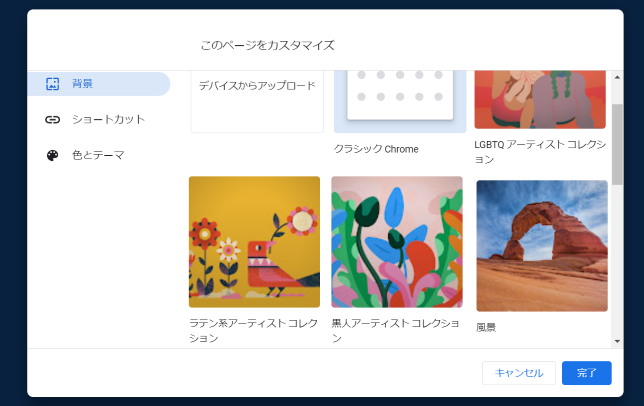Open the 風景 landscape arch thumbnail
Image resolution: width=644 pixels, height=406 pixels.
click(x=542, y=246)
